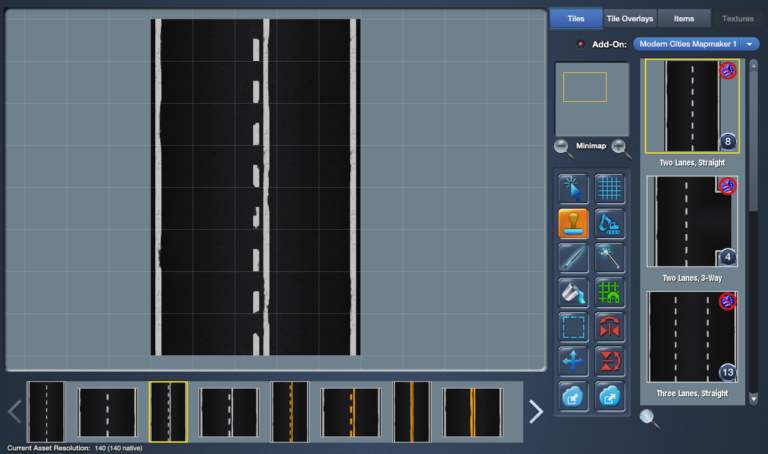Select the dashed rectangle marquee tool
Image resolution: width=768 pixels, height=454 pixels.
click(573, 327)
